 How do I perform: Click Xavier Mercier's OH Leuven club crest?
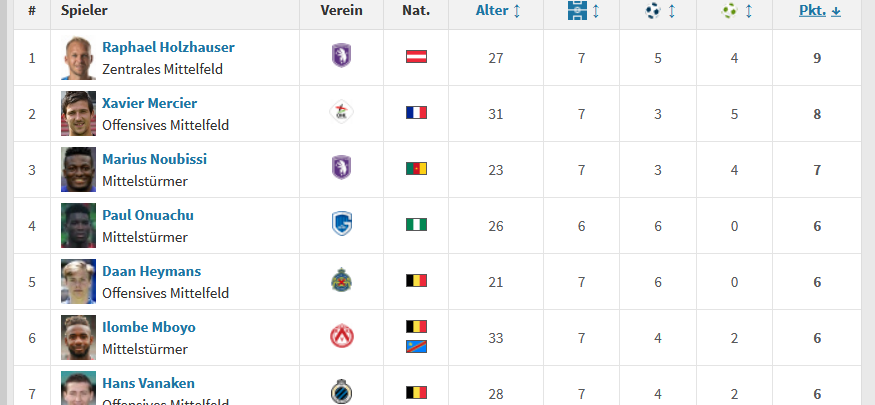pyautogui.click(x=342, y=112)
